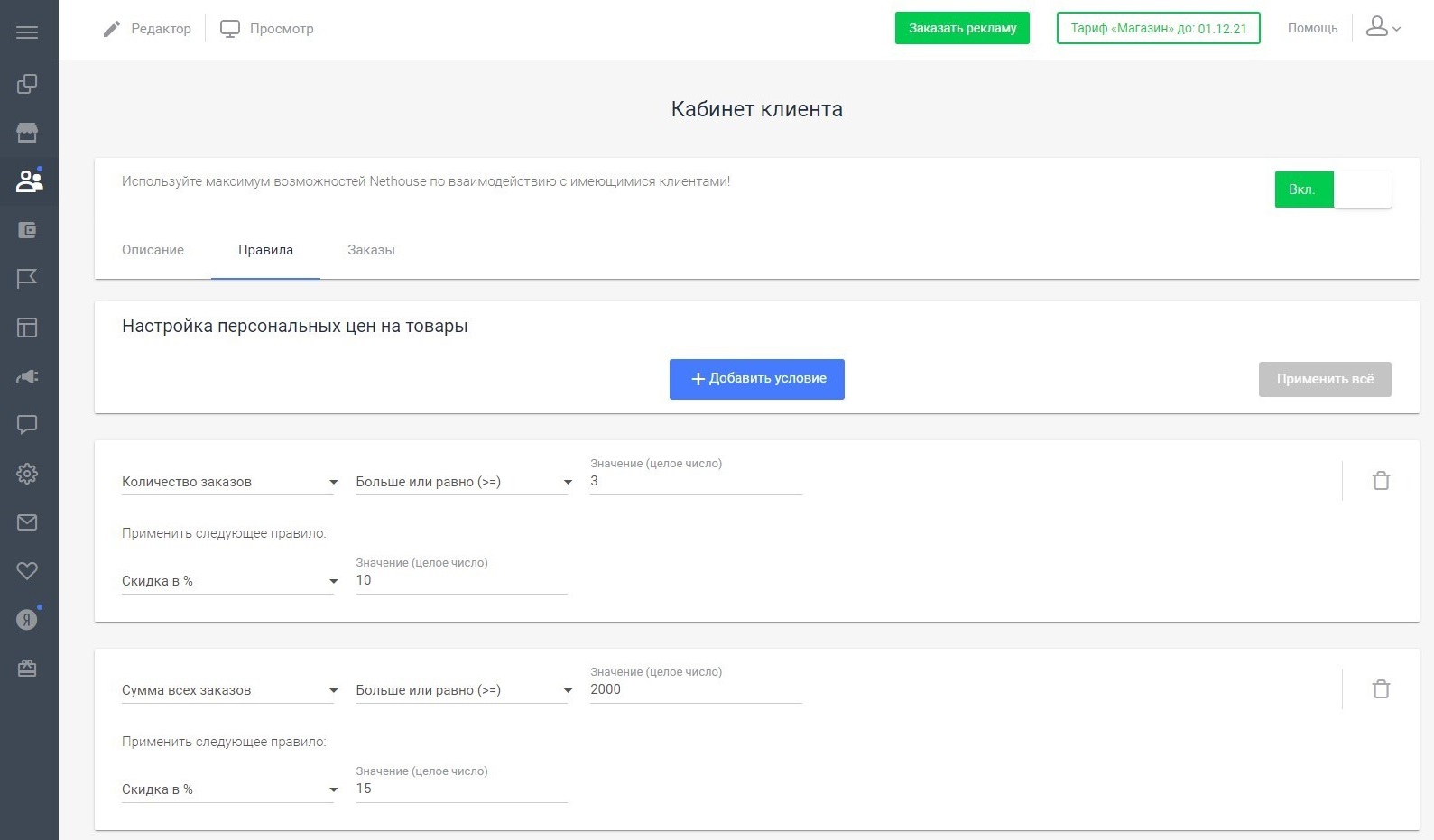Click the heart icon in the sidebar

coord(27,571)
